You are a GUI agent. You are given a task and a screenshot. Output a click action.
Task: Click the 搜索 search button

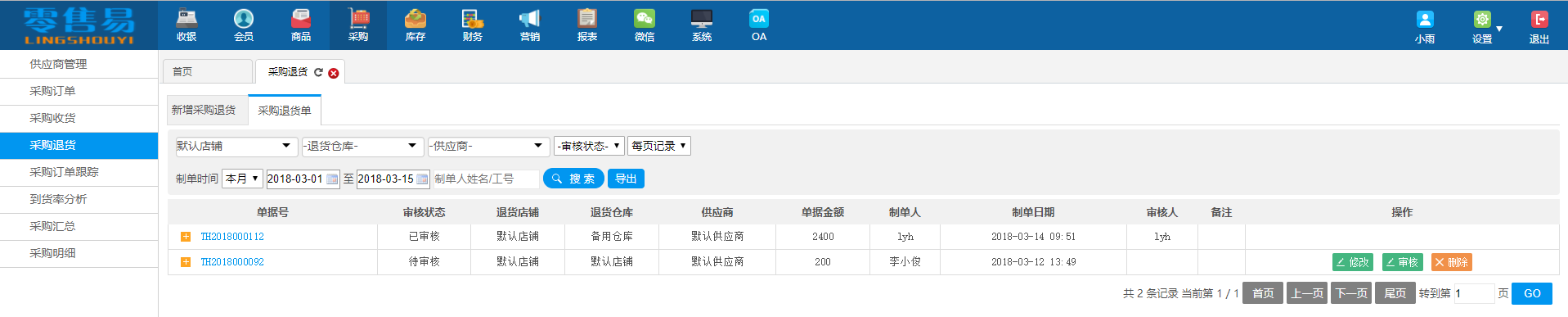point(573,179)
